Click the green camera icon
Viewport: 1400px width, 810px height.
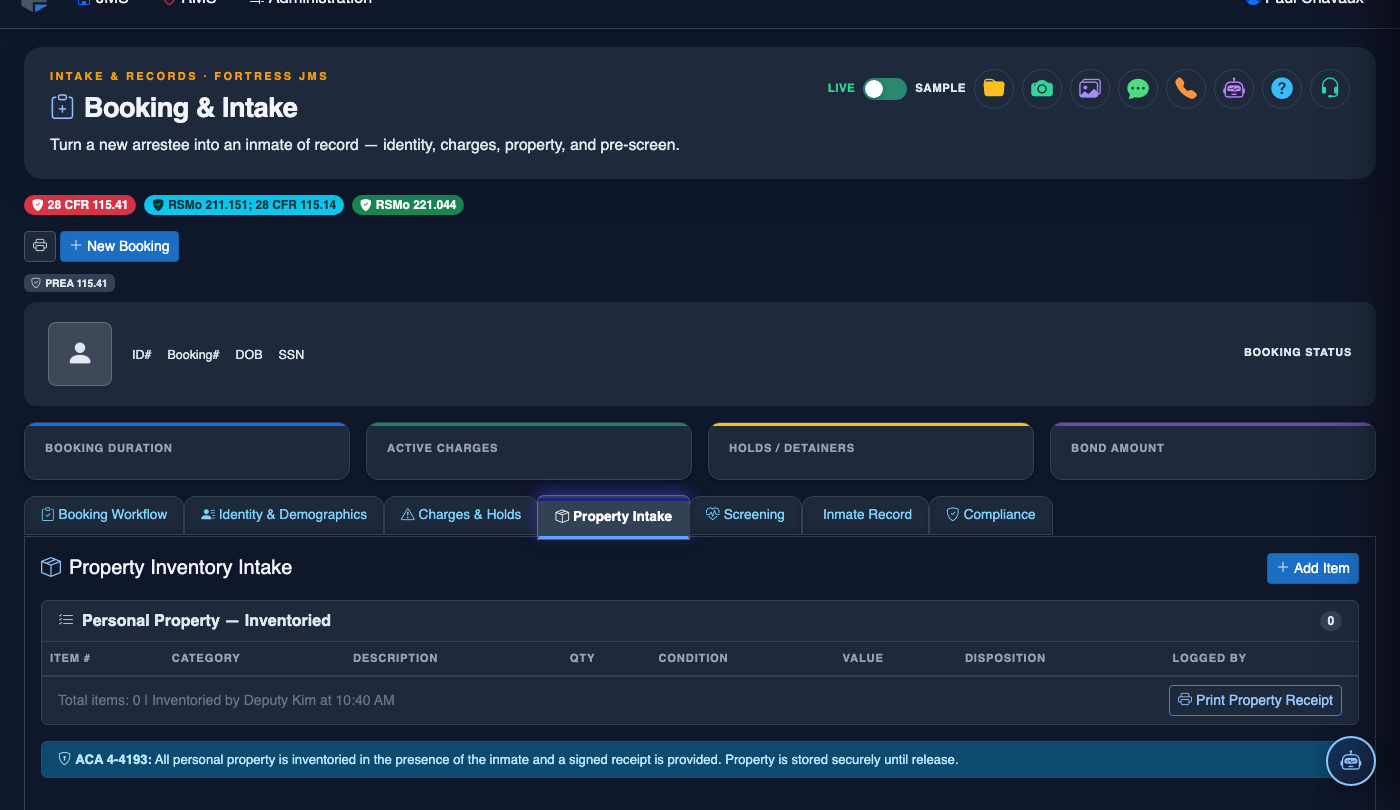1042,88
